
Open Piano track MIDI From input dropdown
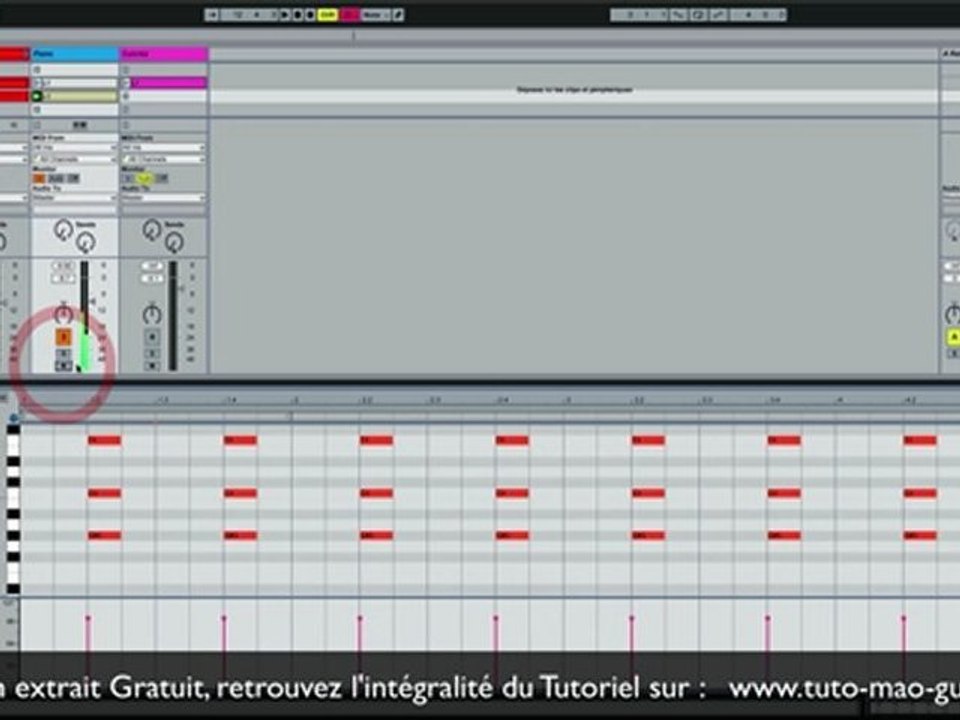[74, 147]
